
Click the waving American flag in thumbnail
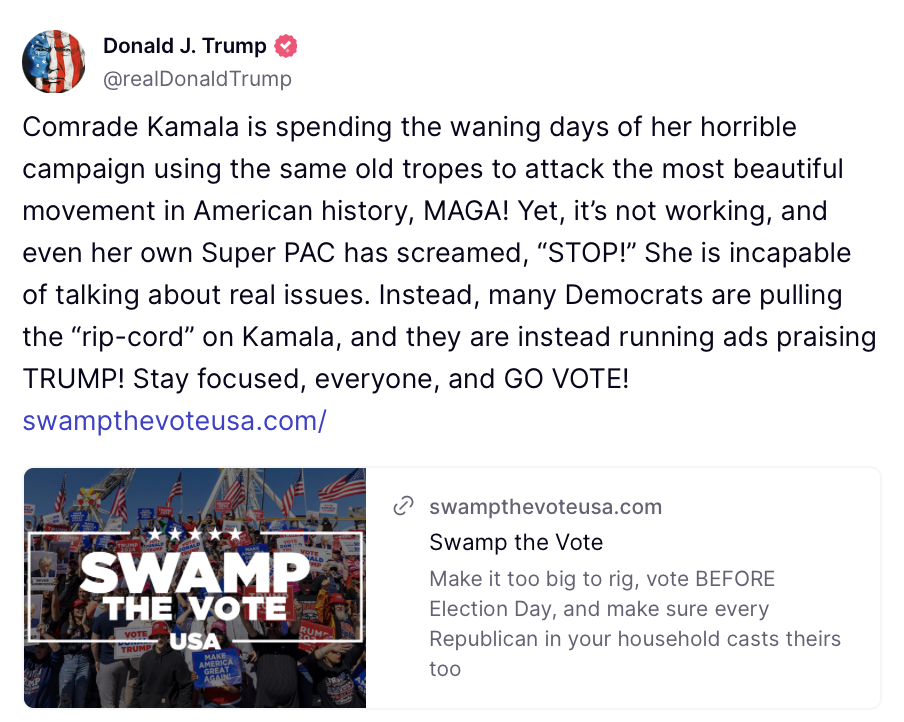341,483
